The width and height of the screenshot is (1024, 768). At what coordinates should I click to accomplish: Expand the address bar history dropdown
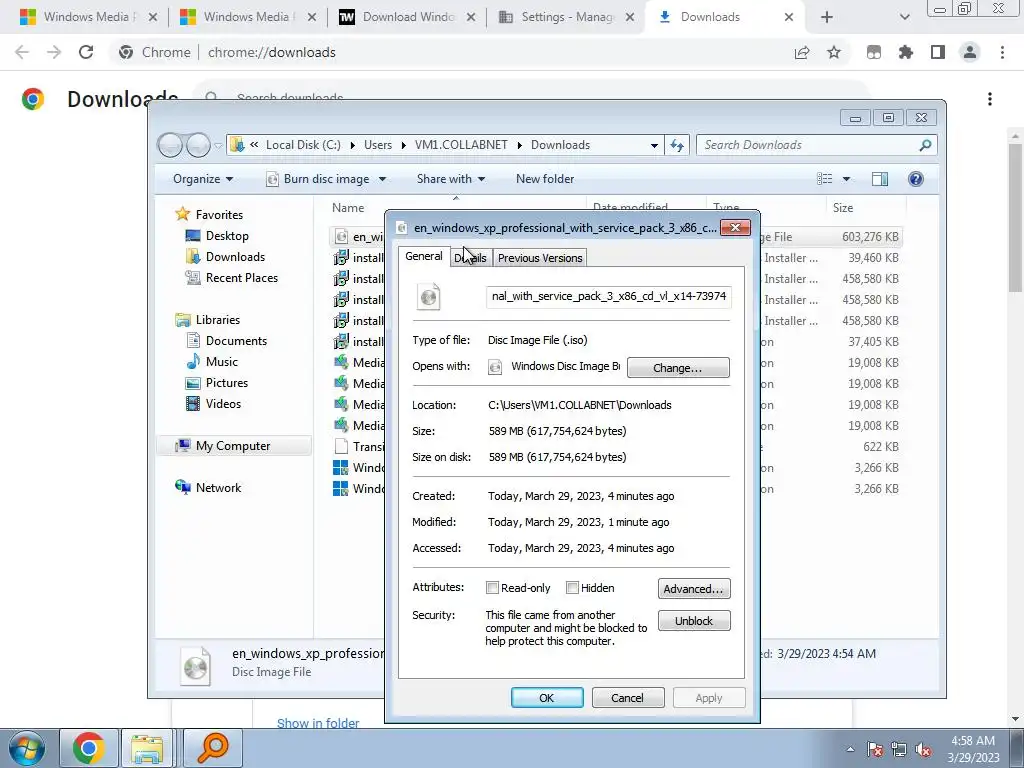click(654, 146)
